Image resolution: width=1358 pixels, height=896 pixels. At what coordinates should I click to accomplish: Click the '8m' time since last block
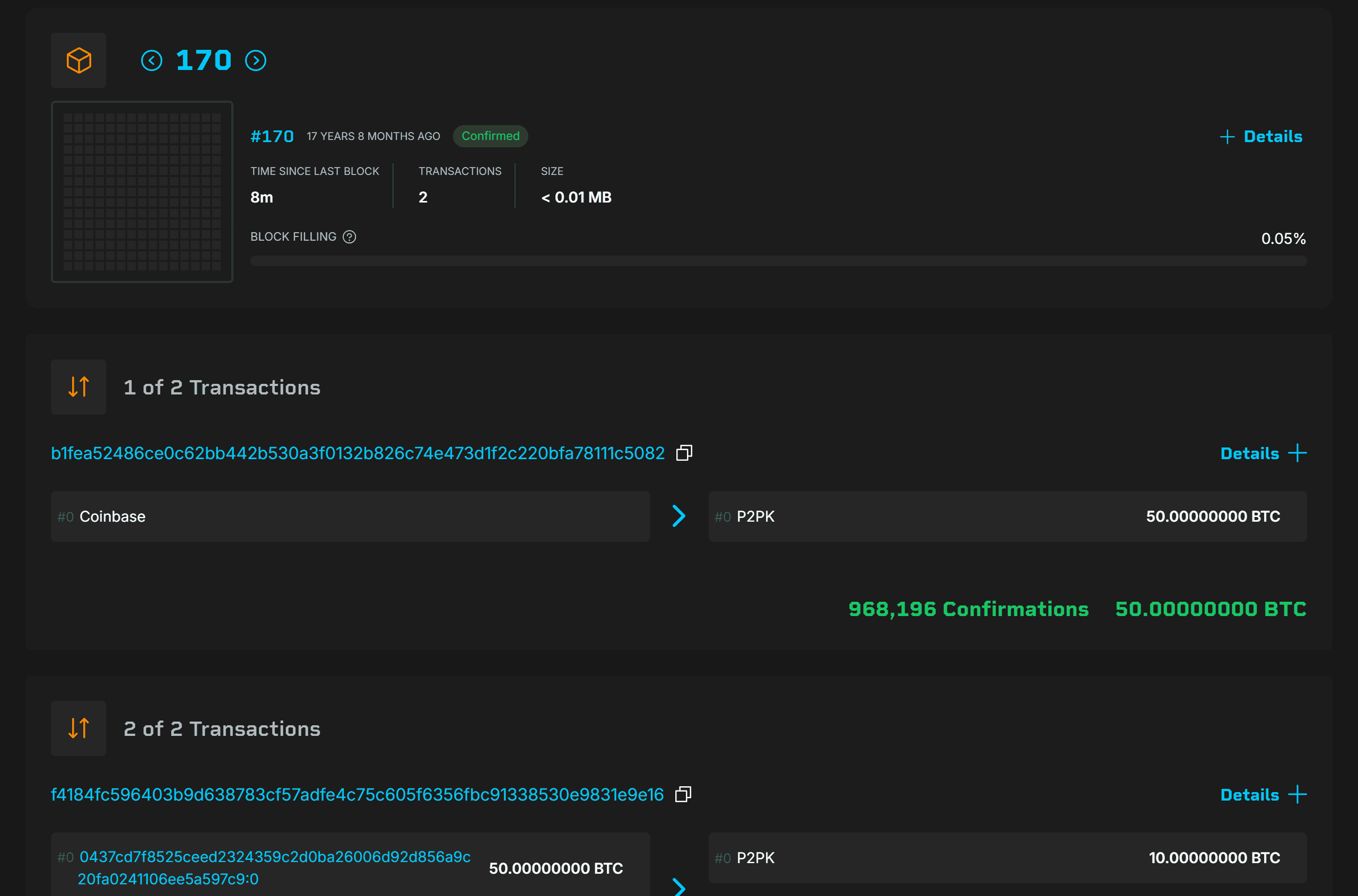[262, 197]
